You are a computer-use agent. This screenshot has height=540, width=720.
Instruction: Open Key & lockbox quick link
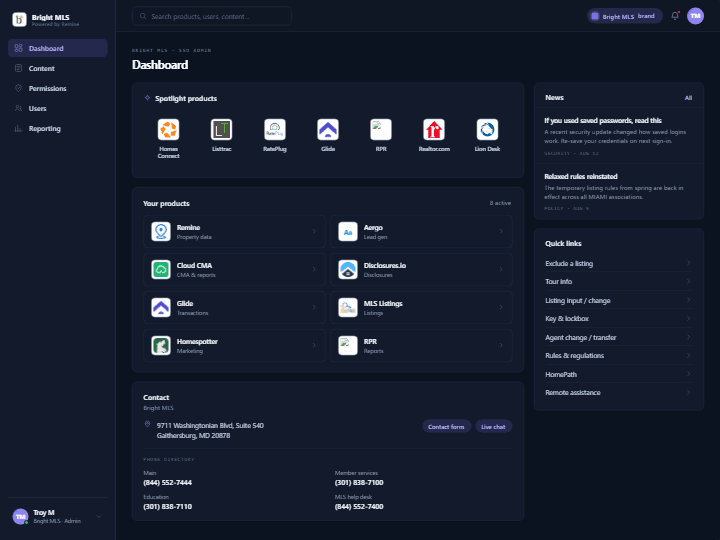[x=618, y=319]
